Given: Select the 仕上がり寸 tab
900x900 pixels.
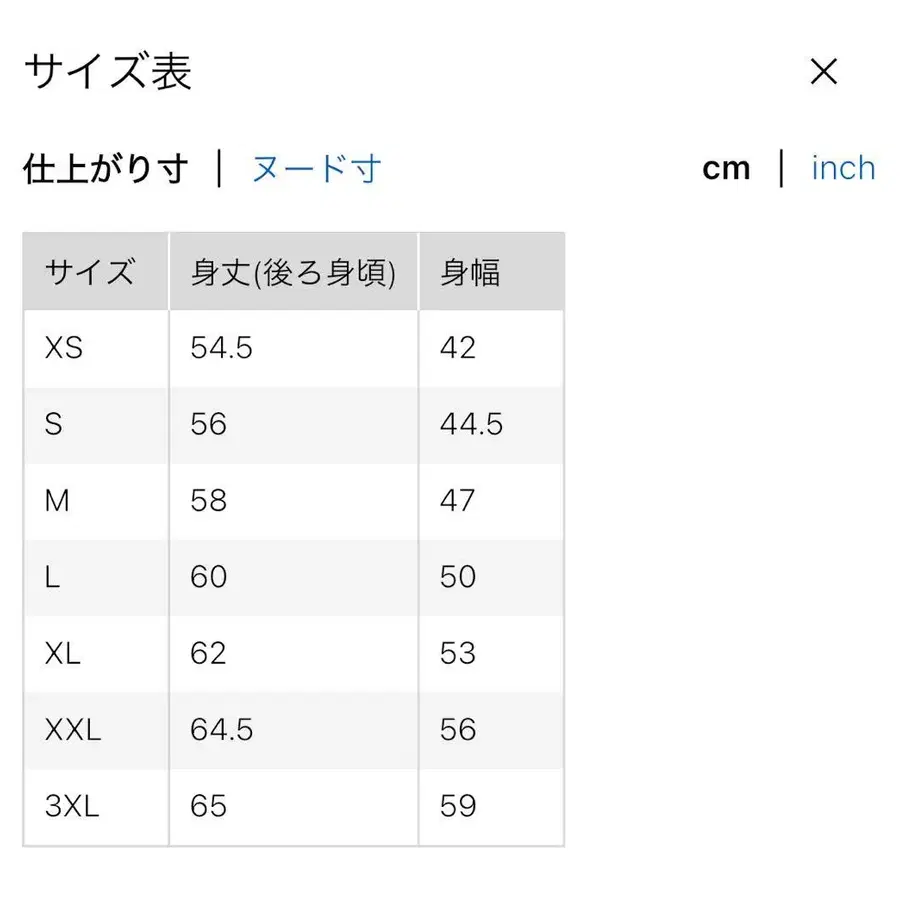Looking at the screenshot, I should click(x=105, y=168).
